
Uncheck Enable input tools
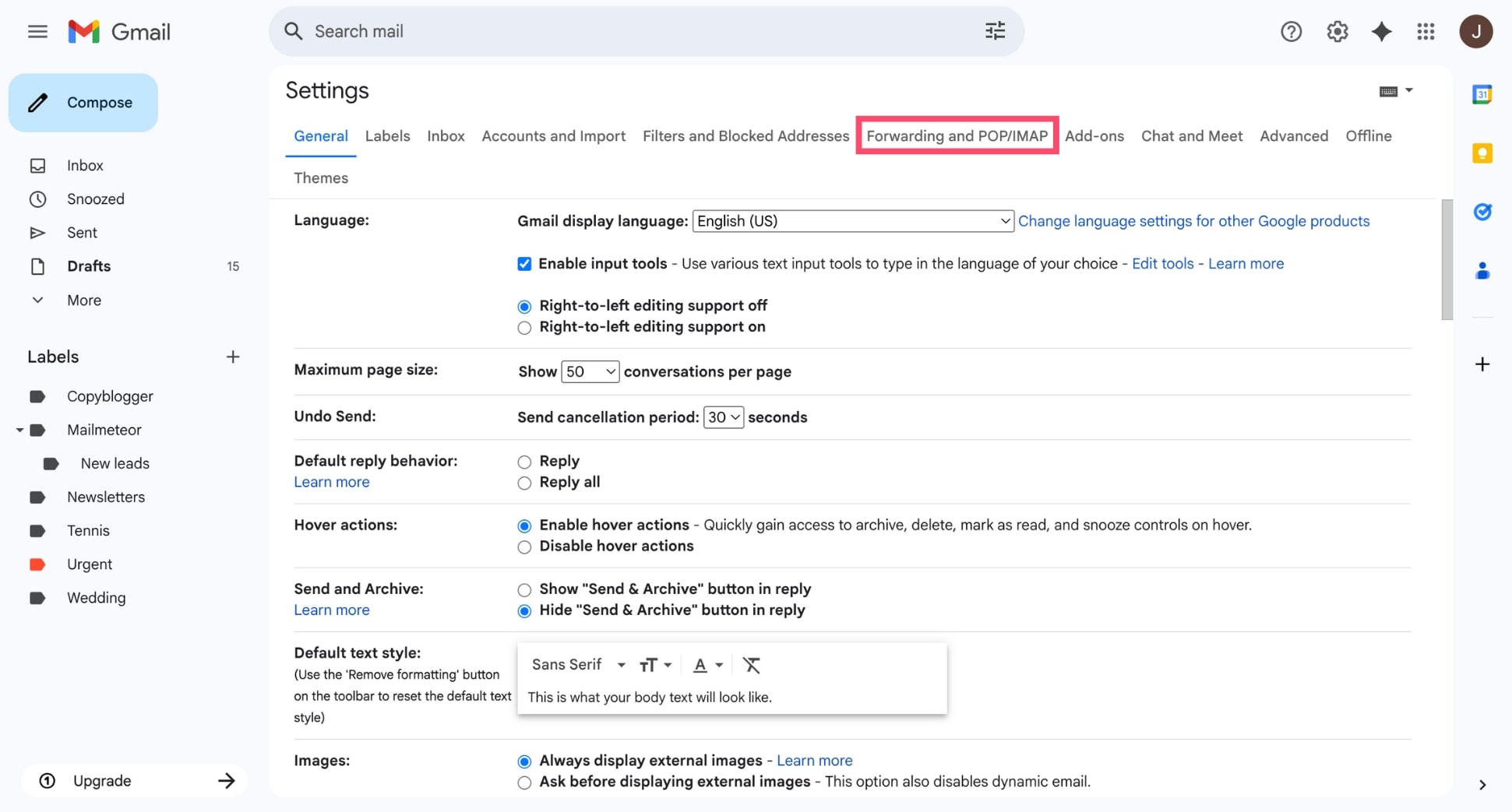pyautogui.click(x=523, y=263)
